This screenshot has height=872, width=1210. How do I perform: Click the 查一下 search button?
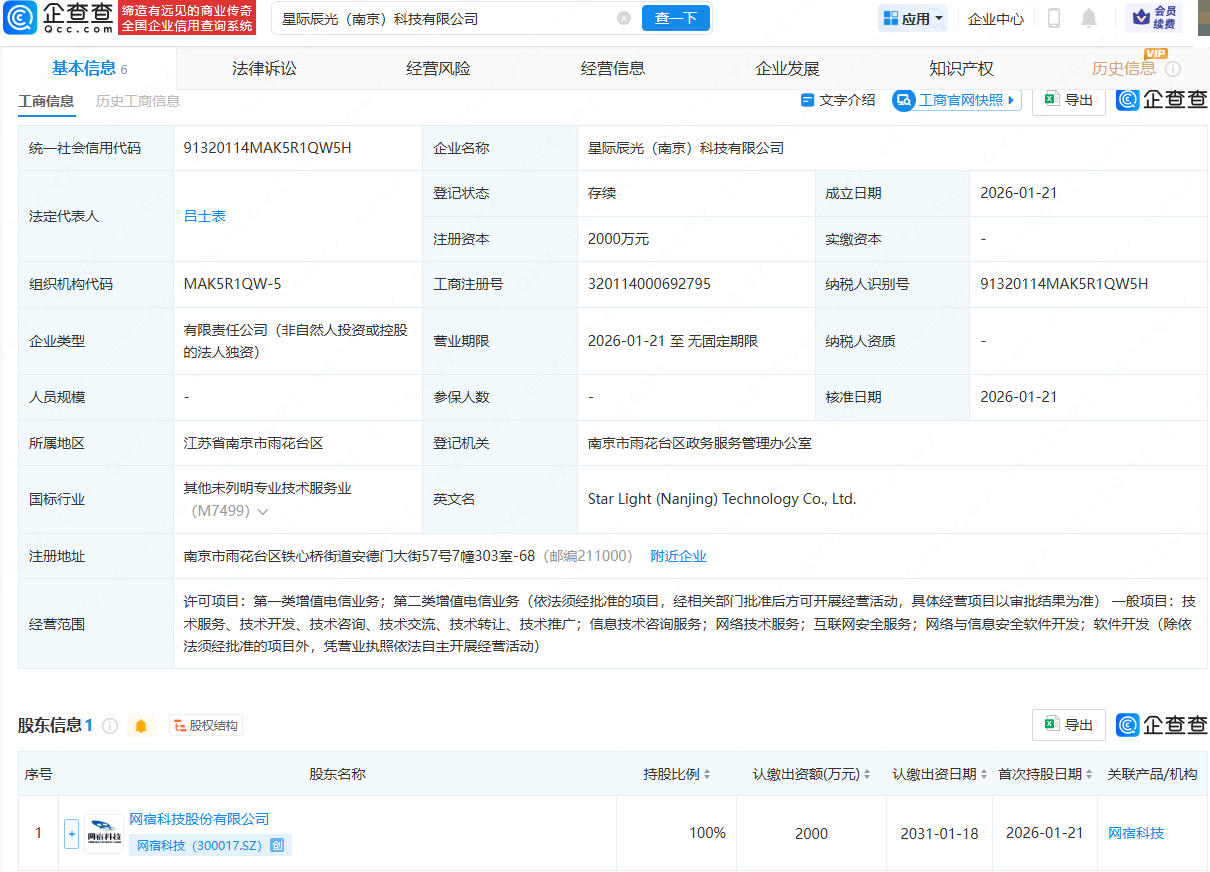coord(675,18)
